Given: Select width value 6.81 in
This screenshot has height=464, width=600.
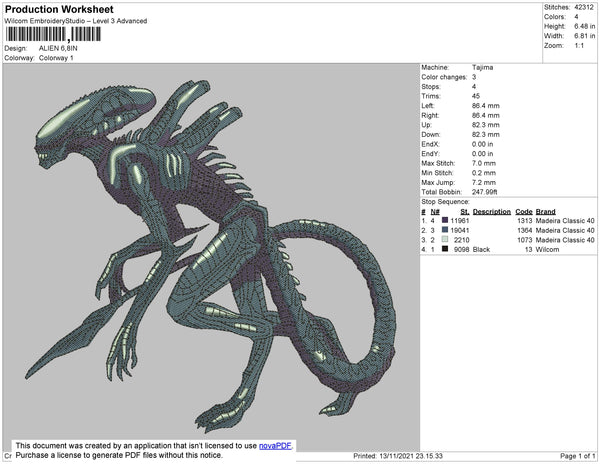Looking at the screenshot, I should point(584,36).
